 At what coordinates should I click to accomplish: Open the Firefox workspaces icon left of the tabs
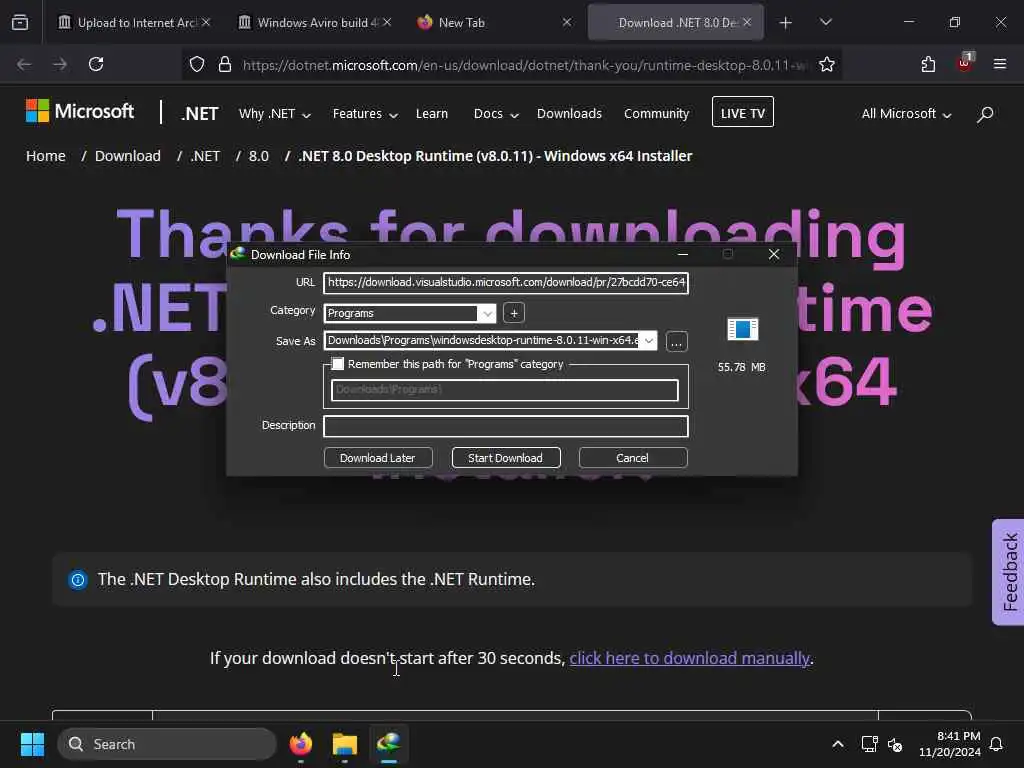tap(20, 22)
